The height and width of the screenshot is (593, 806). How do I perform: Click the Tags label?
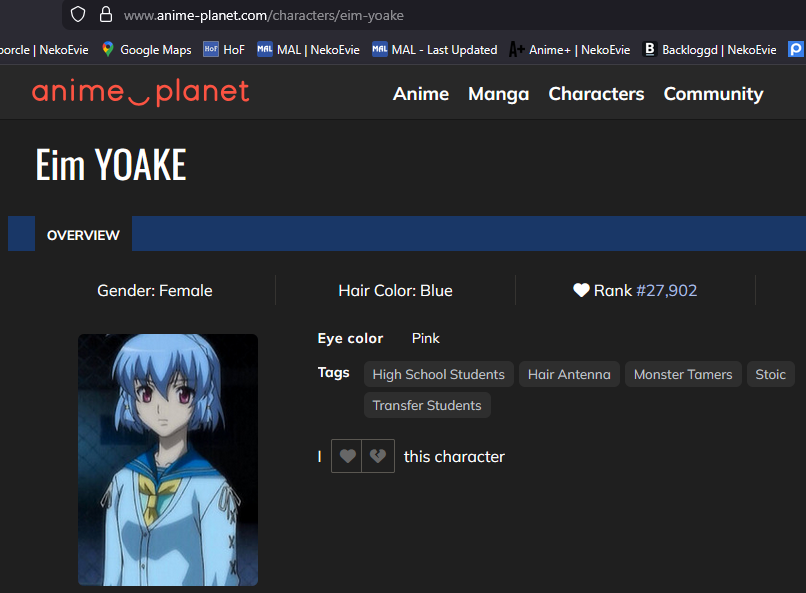(x=334, y=372)
